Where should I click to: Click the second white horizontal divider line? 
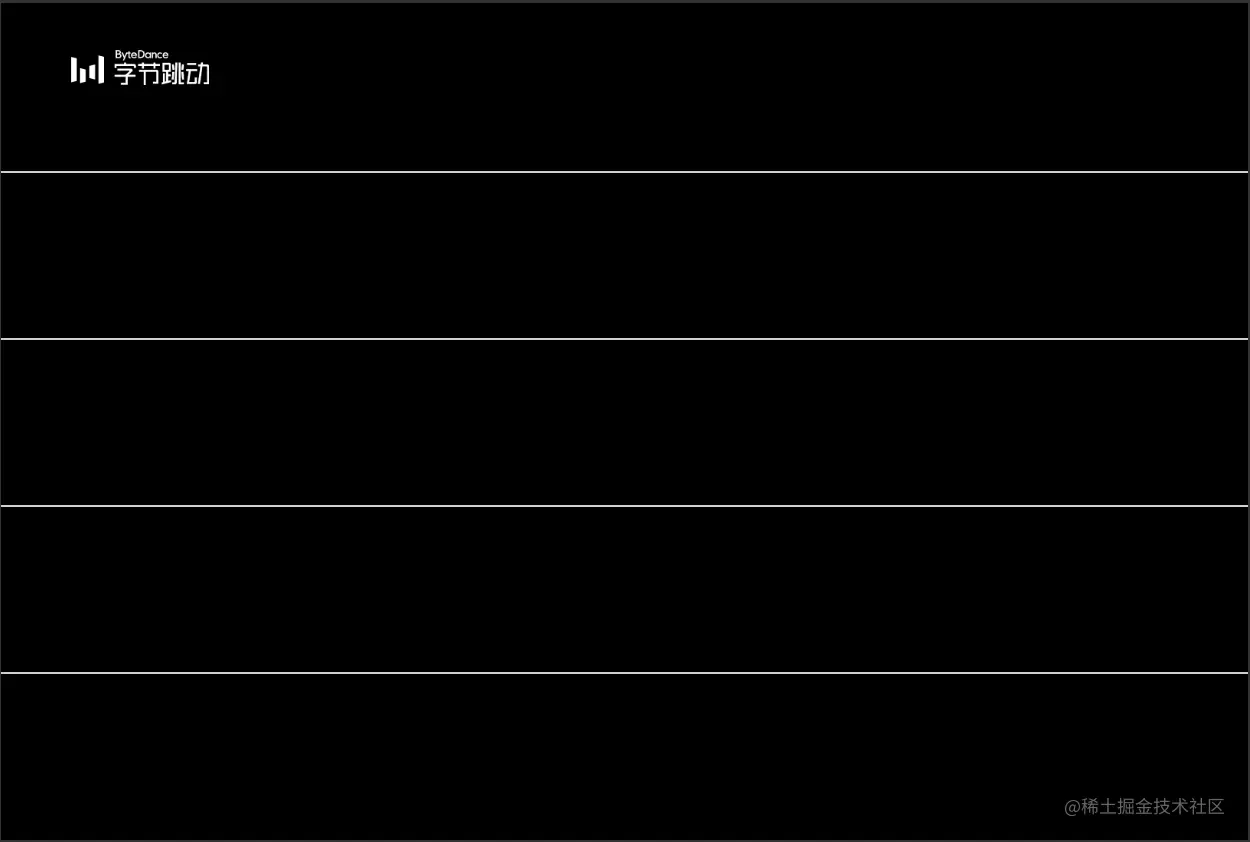coord(625,339)
